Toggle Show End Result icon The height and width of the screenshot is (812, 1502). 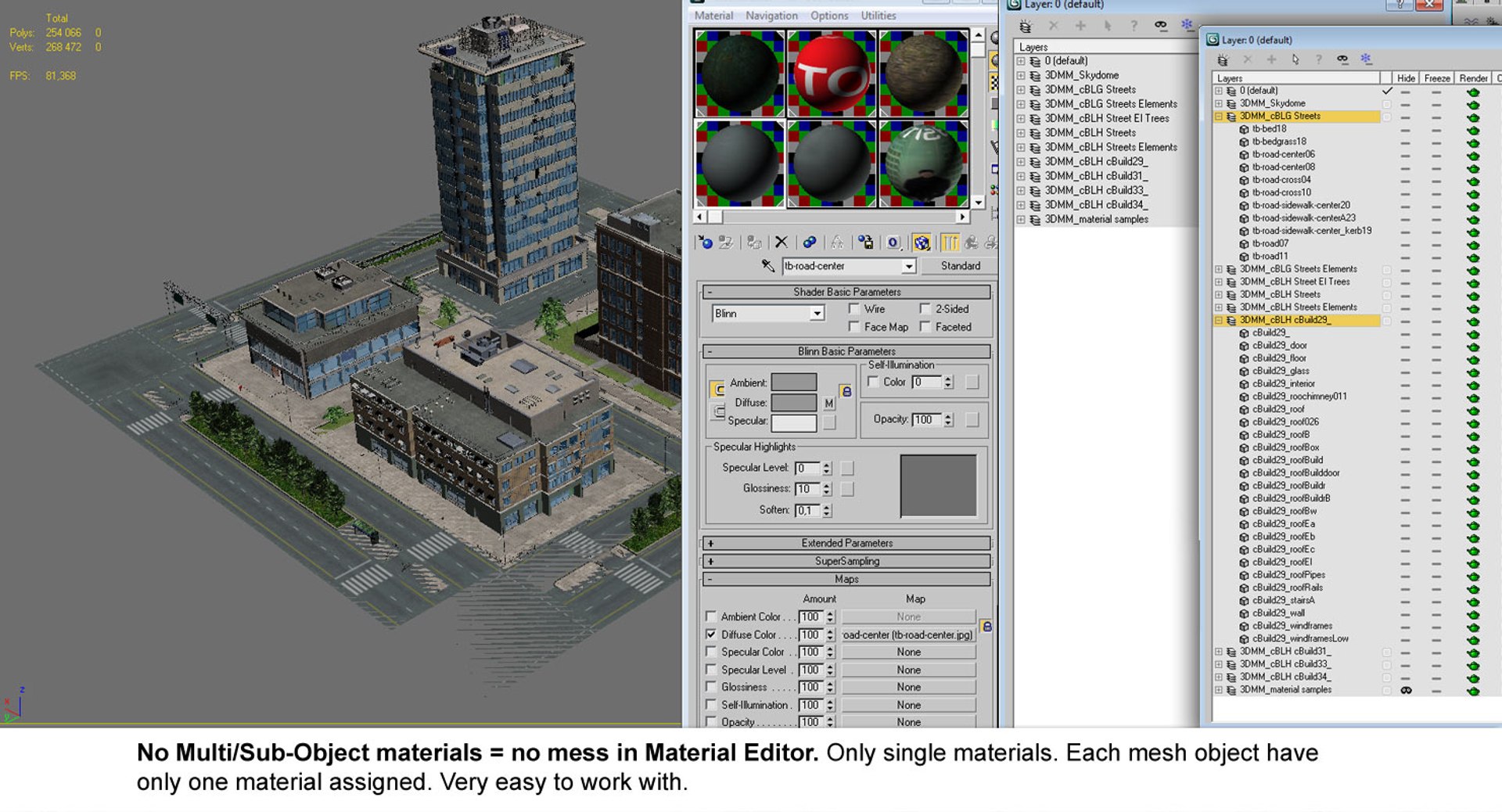(x=950, y=243)
